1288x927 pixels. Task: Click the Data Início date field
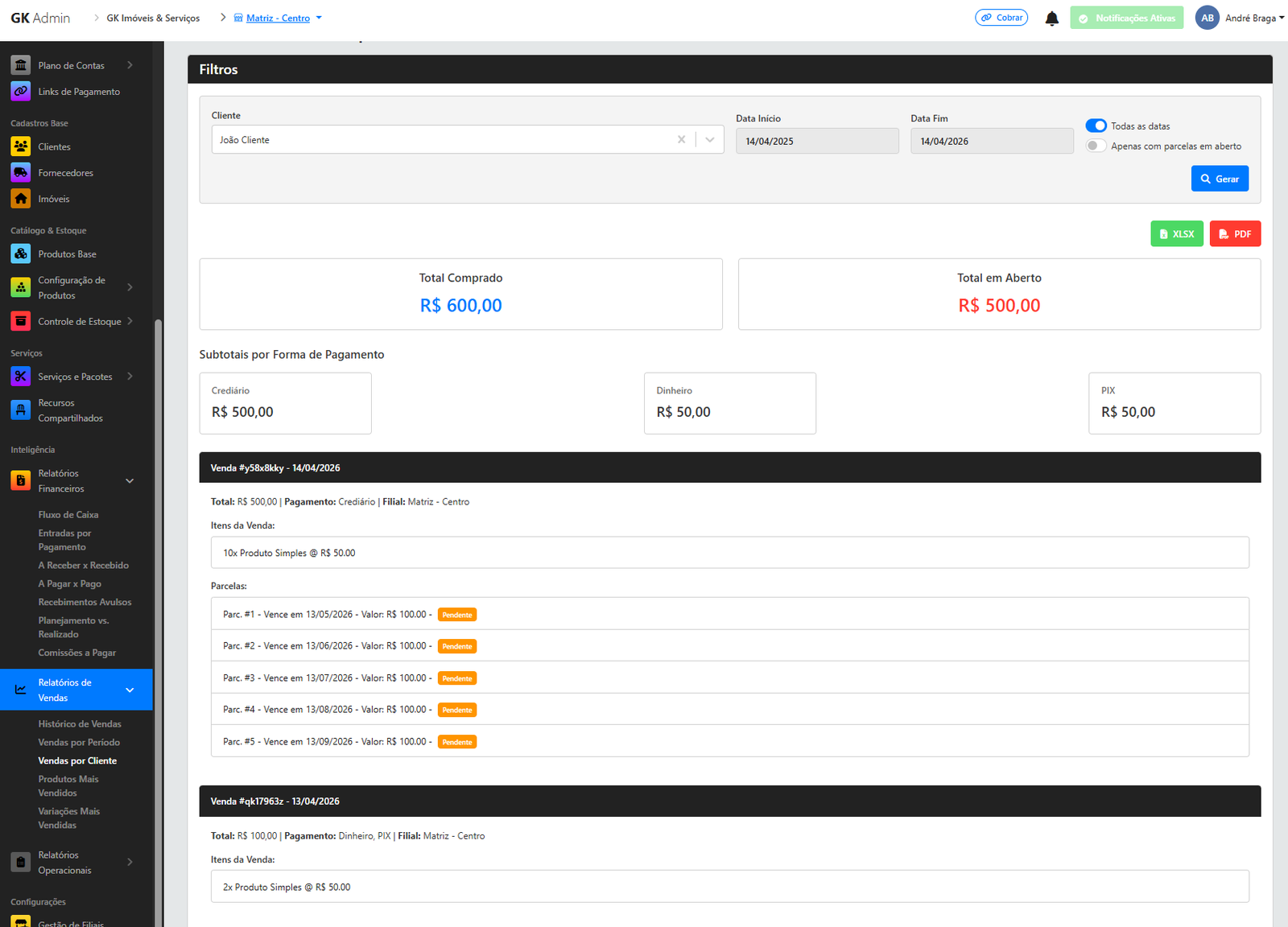[x=816, y=142]
